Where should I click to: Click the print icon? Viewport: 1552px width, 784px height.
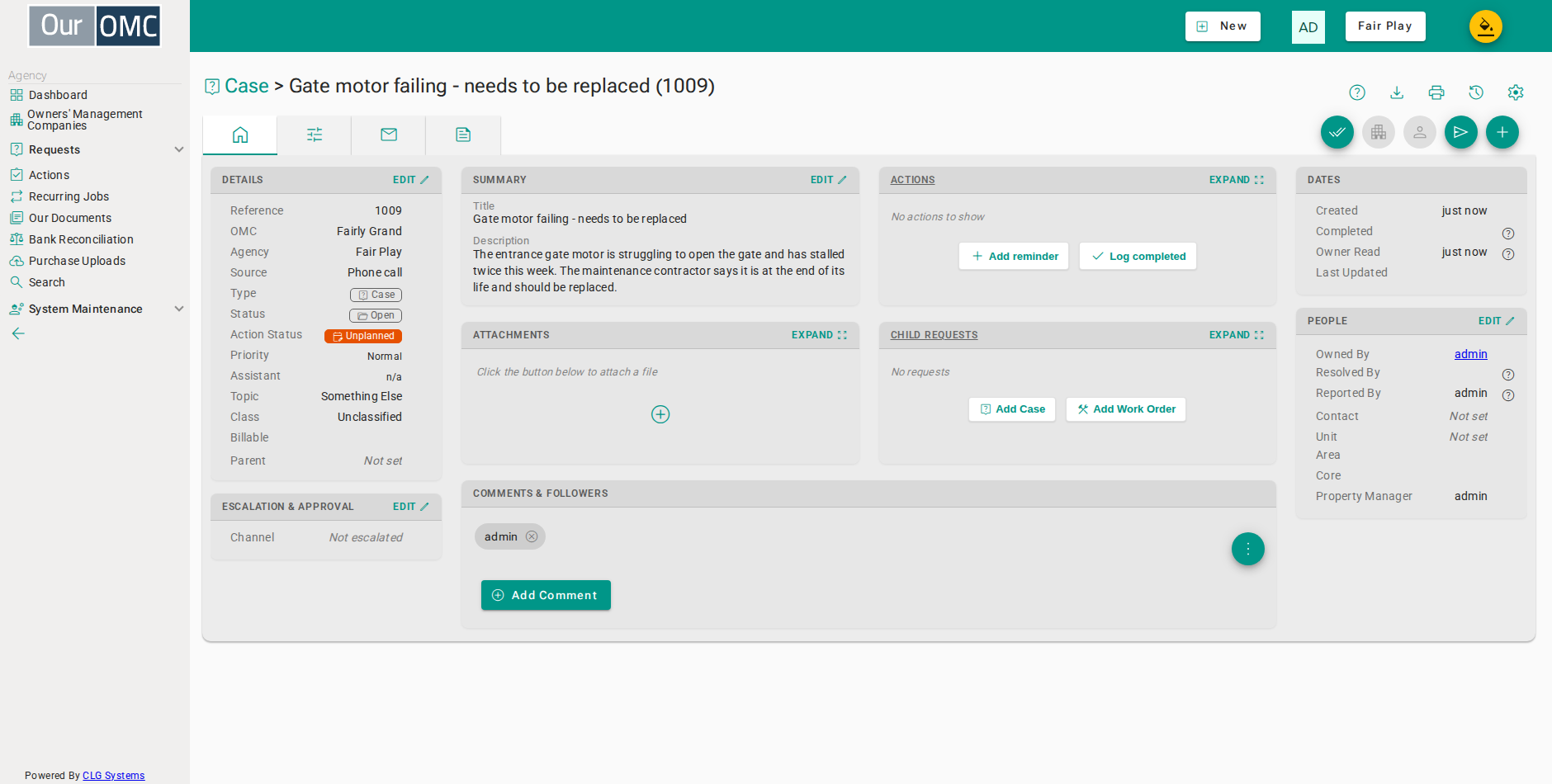coord(1436,92)
